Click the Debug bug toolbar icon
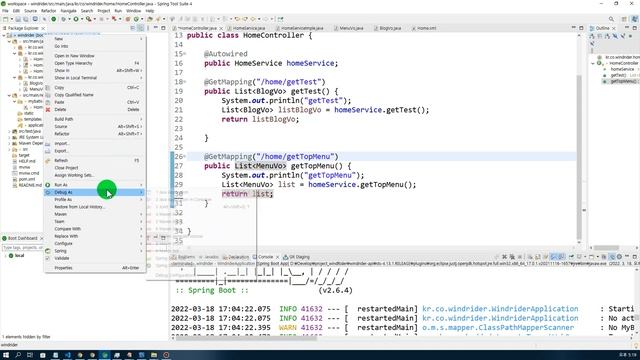640x360 pixels. tap(63, 19)
